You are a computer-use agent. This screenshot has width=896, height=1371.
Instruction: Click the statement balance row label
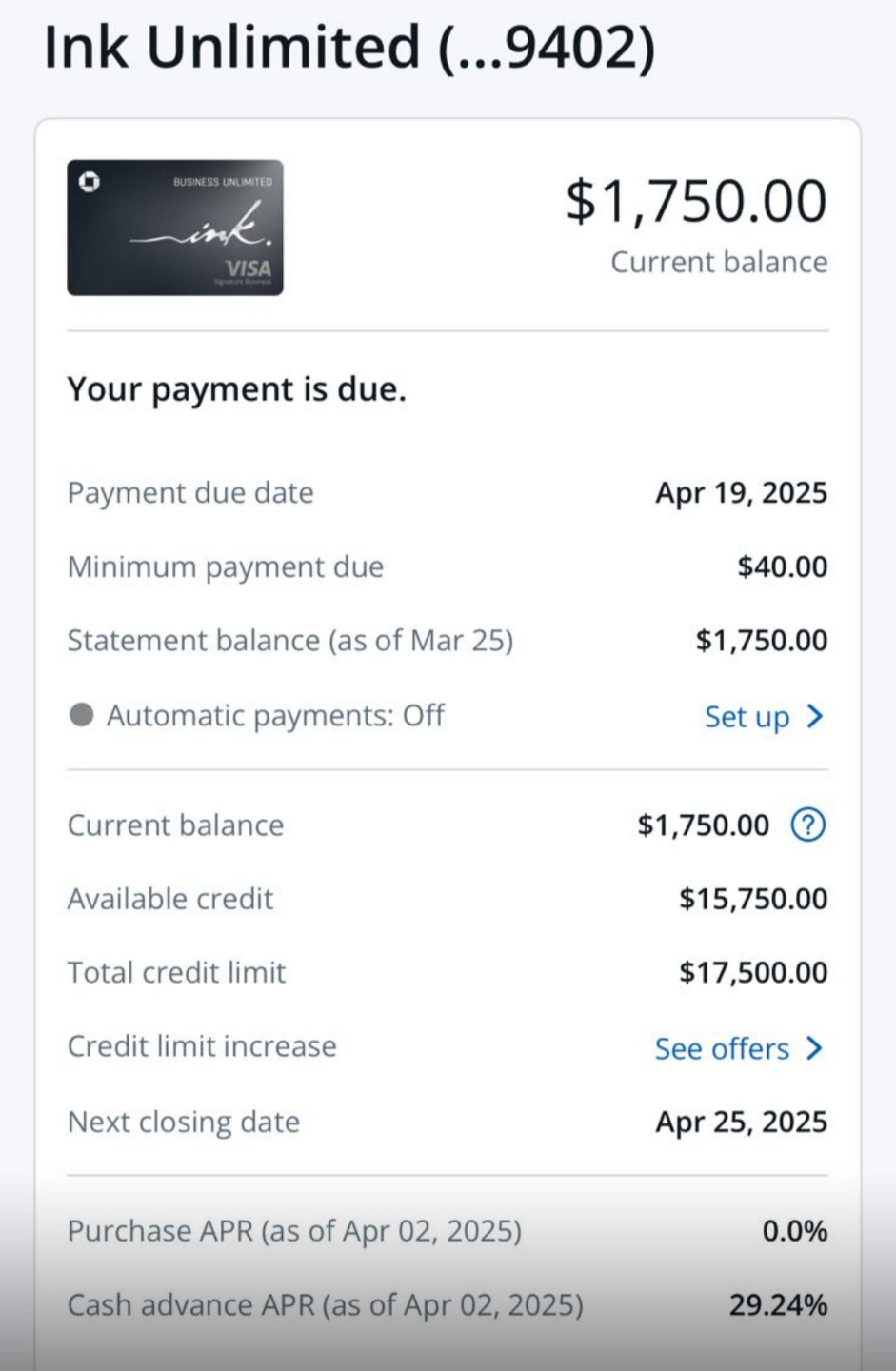pos(290,641)
